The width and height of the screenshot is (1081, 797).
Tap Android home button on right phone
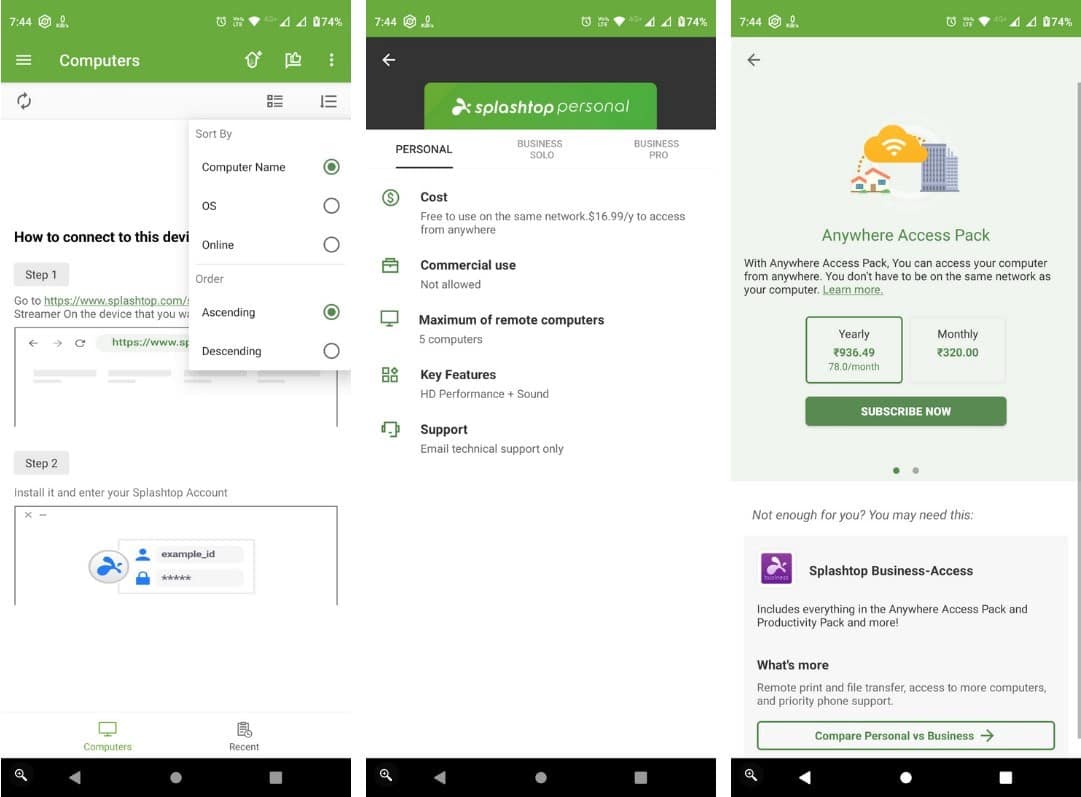(x=906, y=778)
